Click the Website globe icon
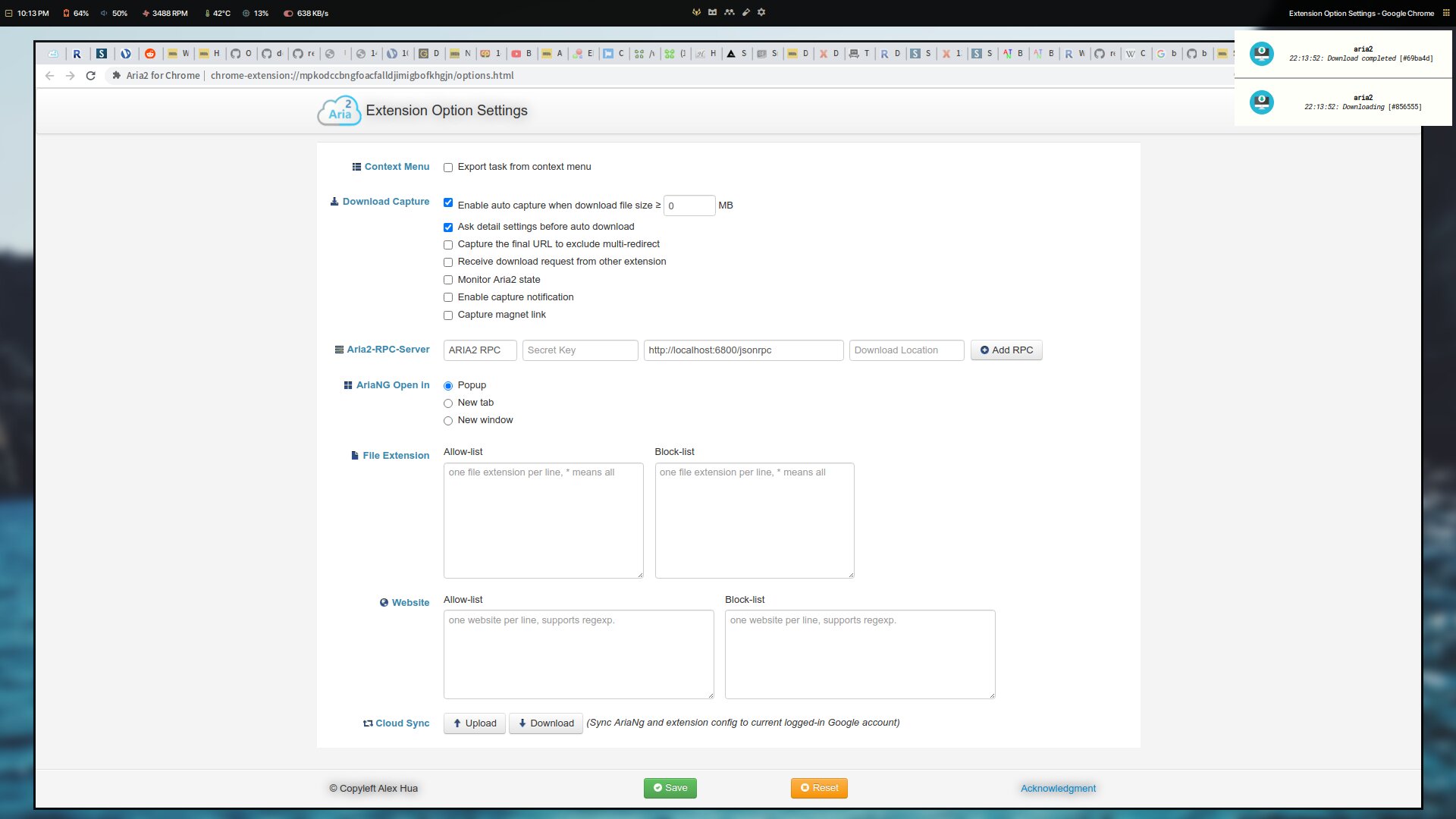 [x=384, y=603]
